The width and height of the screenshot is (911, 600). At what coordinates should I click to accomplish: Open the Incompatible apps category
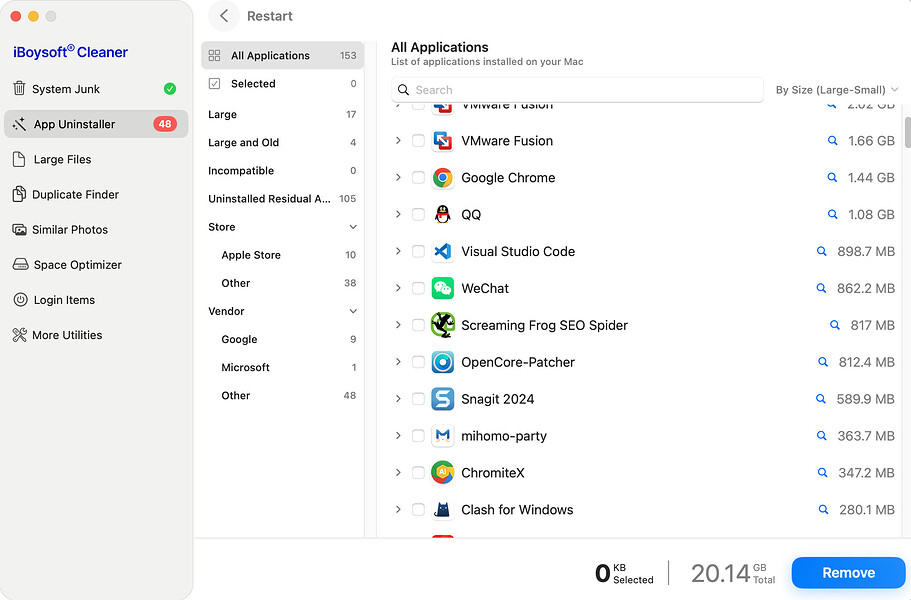point(282,171)
